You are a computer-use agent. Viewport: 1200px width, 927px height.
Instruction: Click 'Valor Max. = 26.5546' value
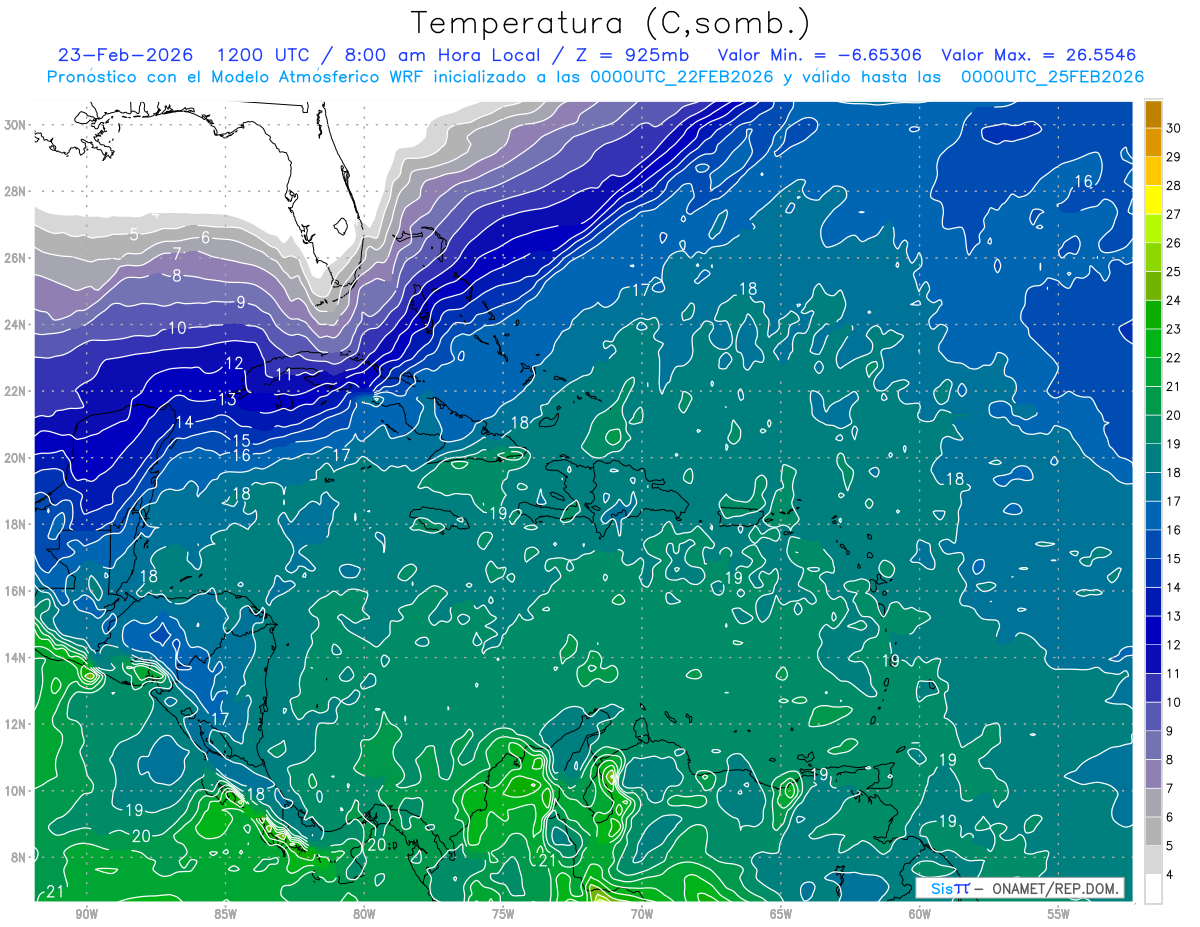1039,55
